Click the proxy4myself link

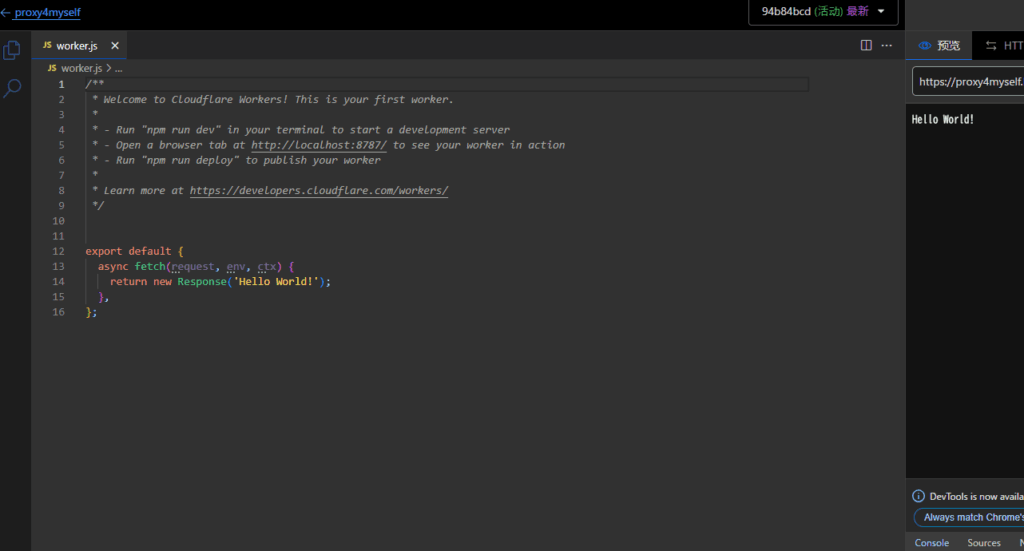pyautogui.click(x=47, y=13)
